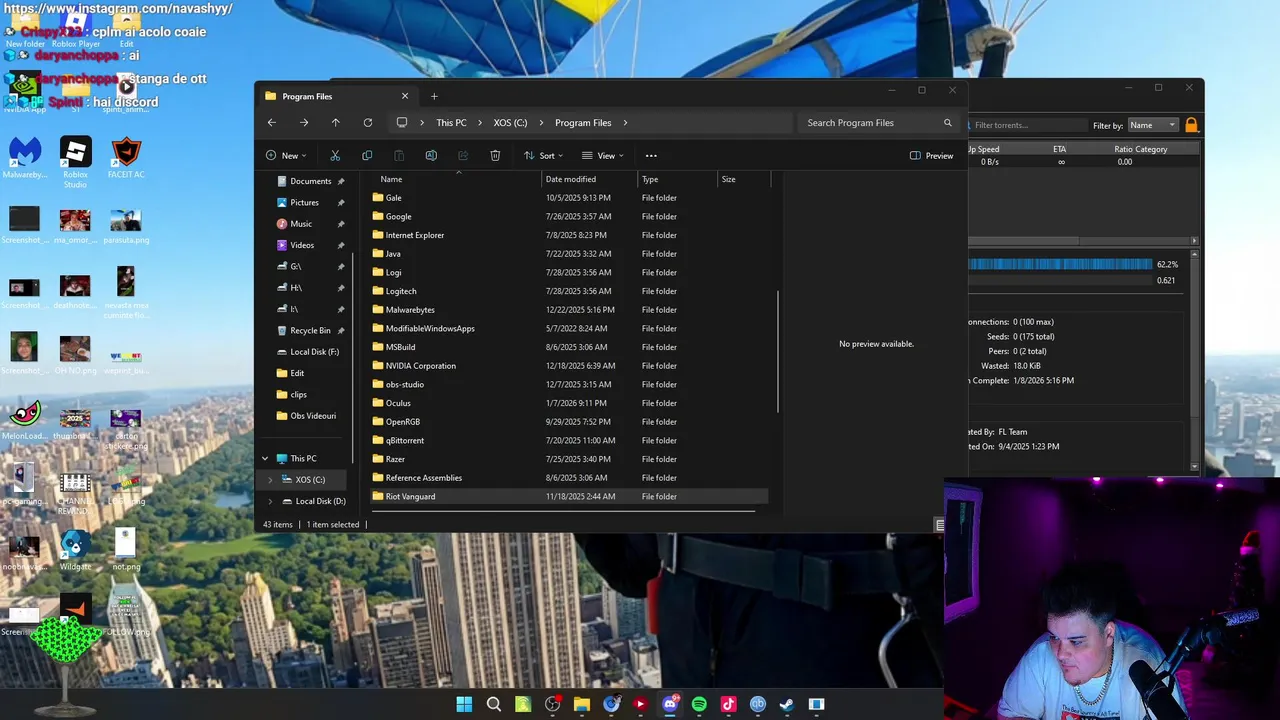Click the Cut scissors icon
The width and height of the screenshot is (1280, 720).
[335, 155]
